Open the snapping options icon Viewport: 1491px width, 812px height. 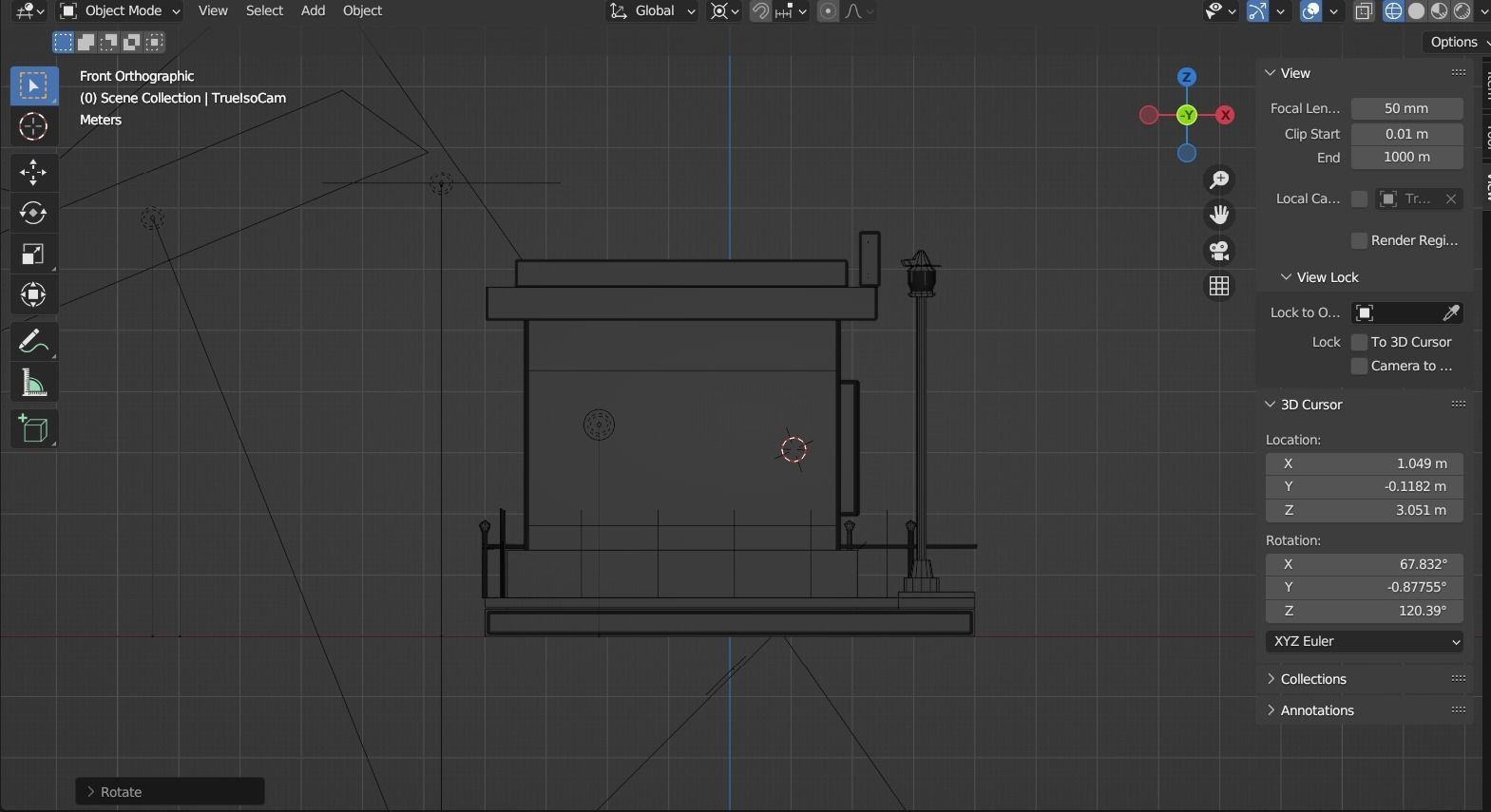791,11
